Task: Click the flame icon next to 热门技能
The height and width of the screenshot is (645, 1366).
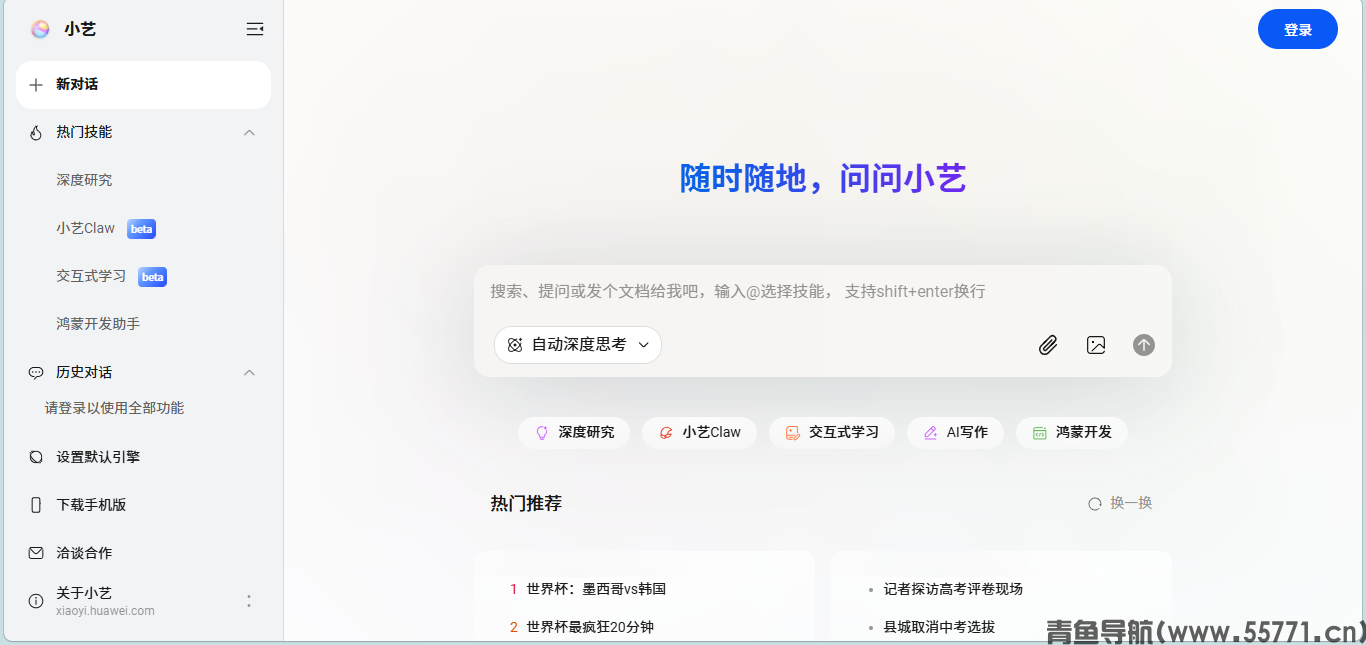Action: (x=36, y=133)
